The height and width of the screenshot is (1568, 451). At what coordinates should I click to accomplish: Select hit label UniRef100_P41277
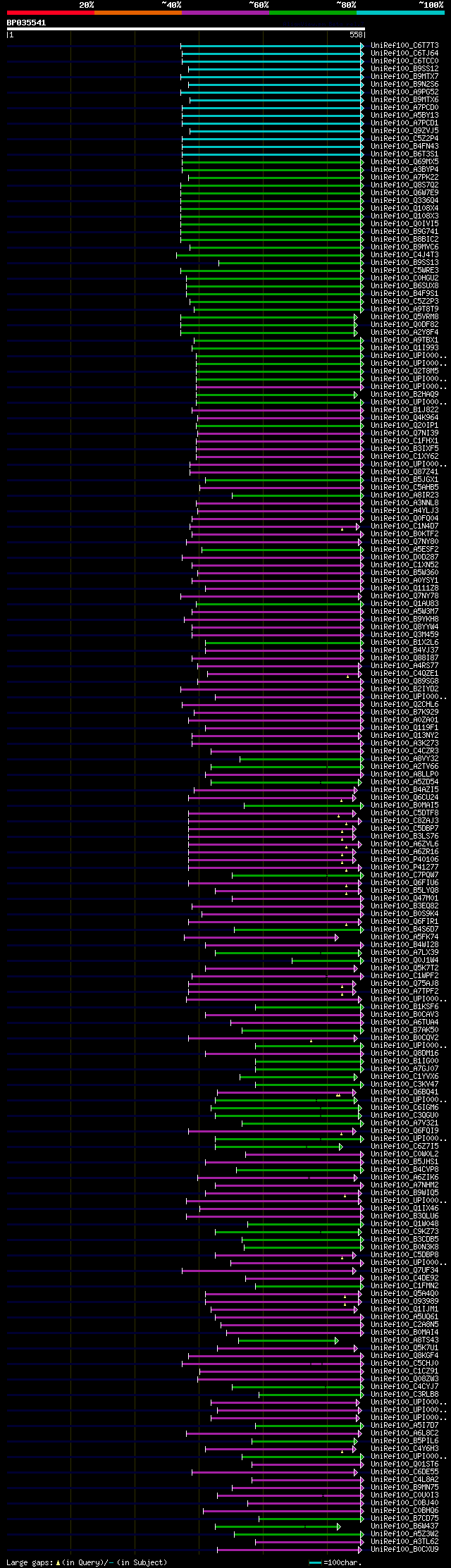point(404,867)
